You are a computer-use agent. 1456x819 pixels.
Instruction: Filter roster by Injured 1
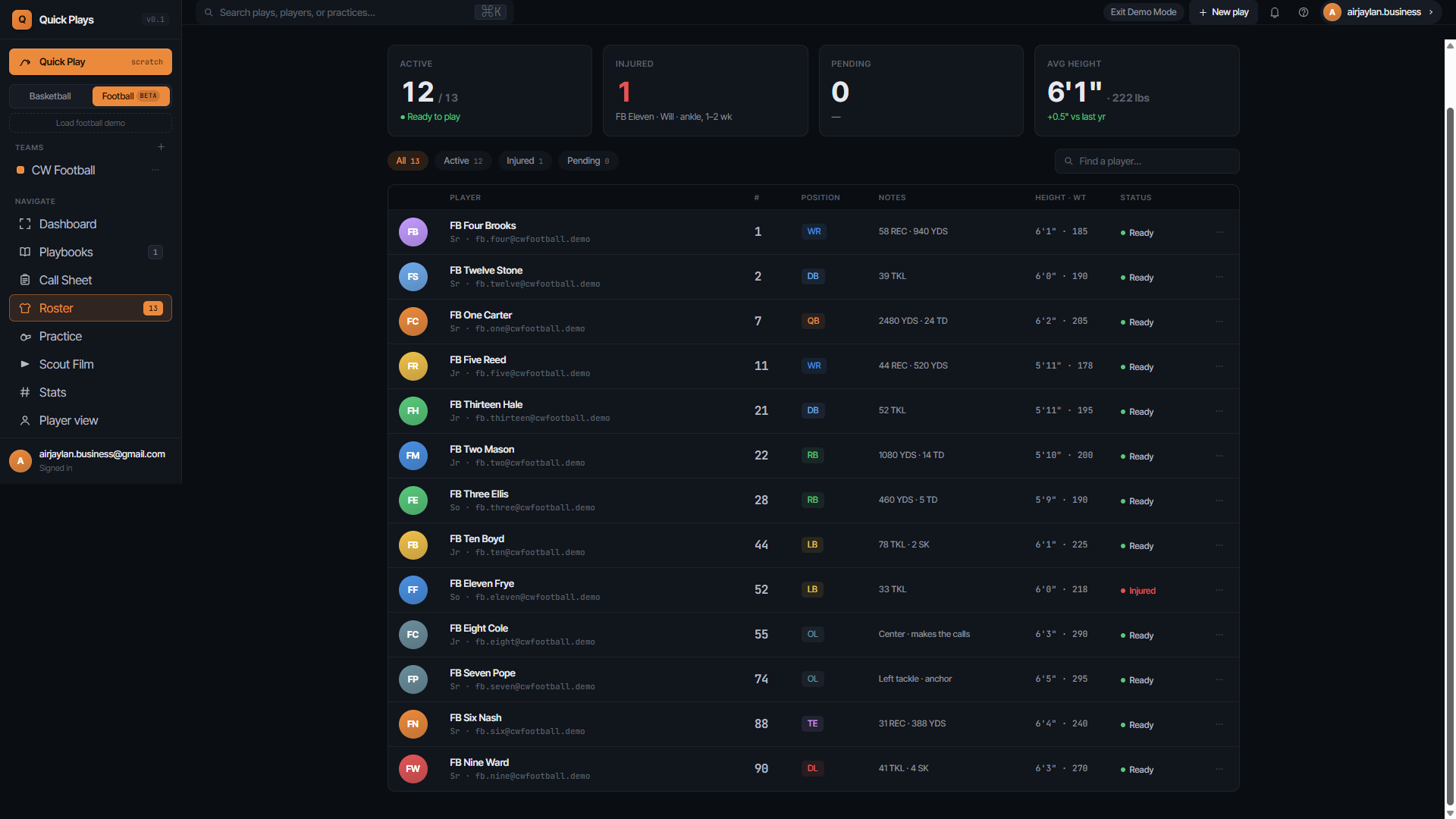525,161
